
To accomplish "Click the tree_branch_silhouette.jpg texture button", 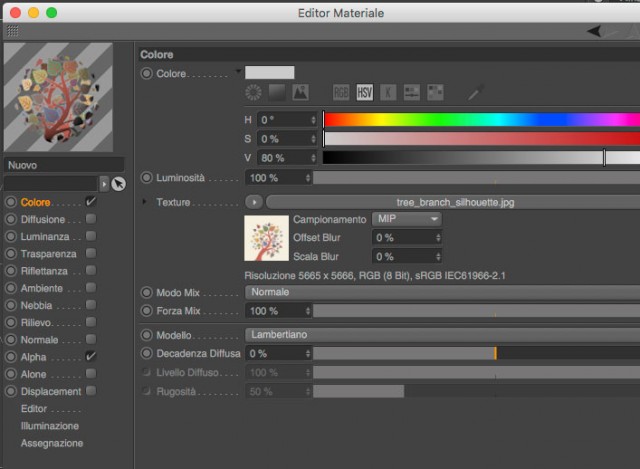I will 453,202.
